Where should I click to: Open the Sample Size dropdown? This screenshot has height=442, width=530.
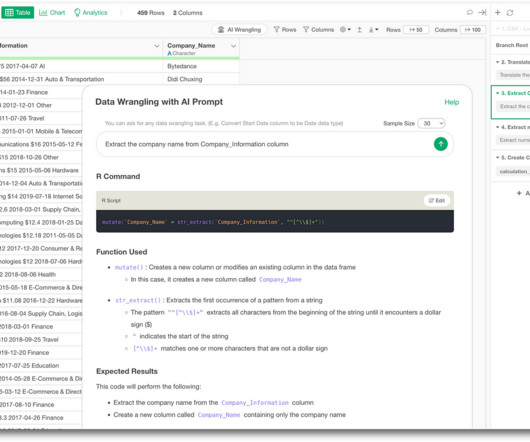[x=431, y=123]
